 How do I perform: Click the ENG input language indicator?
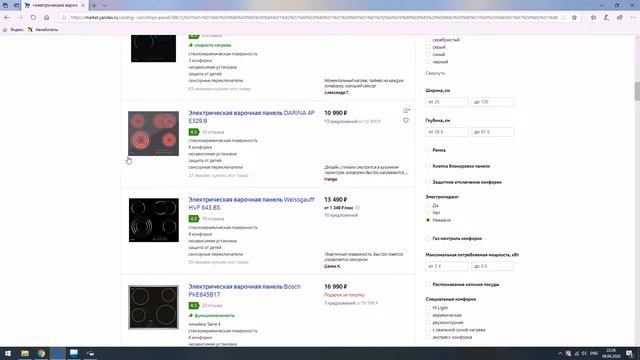(594, 353)
